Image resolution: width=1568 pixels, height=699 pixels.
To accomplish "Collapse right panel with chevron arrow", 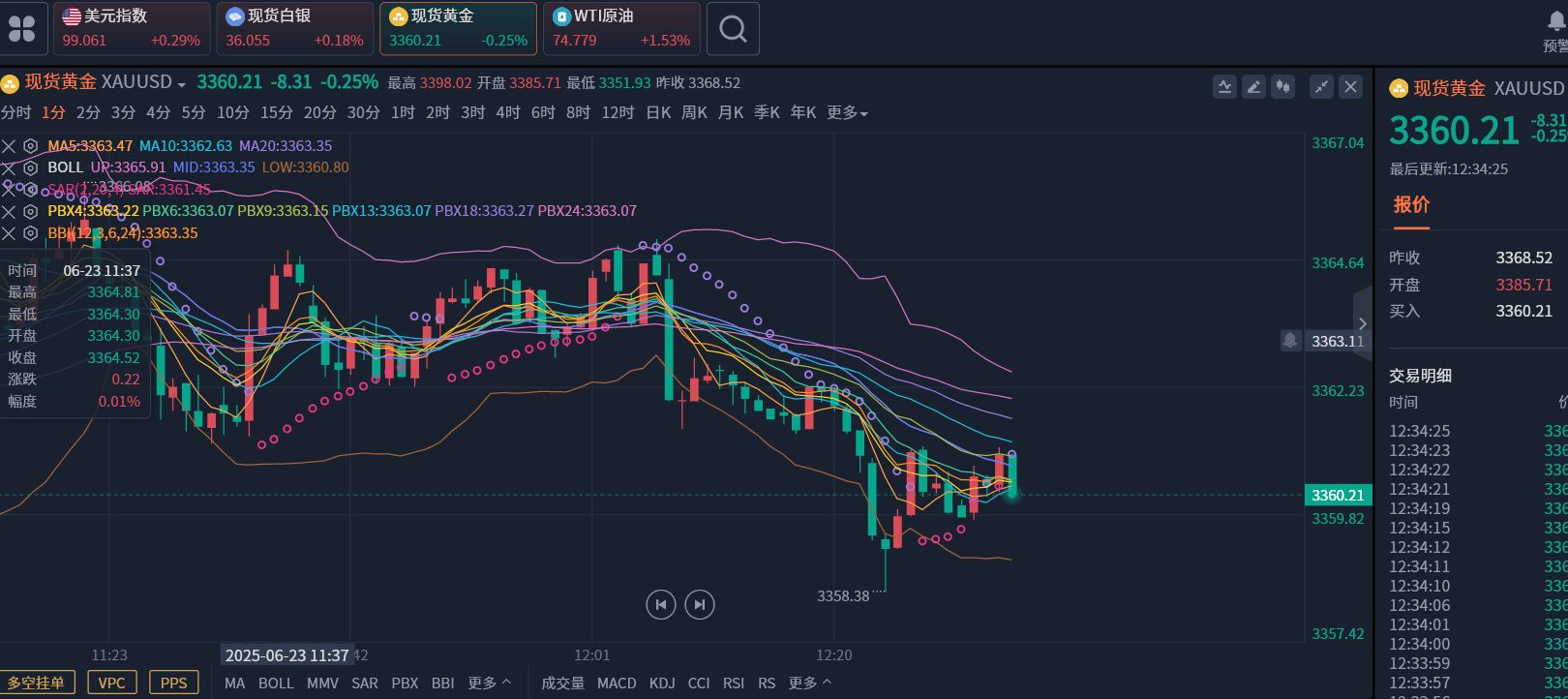I will click(1363, 323).
